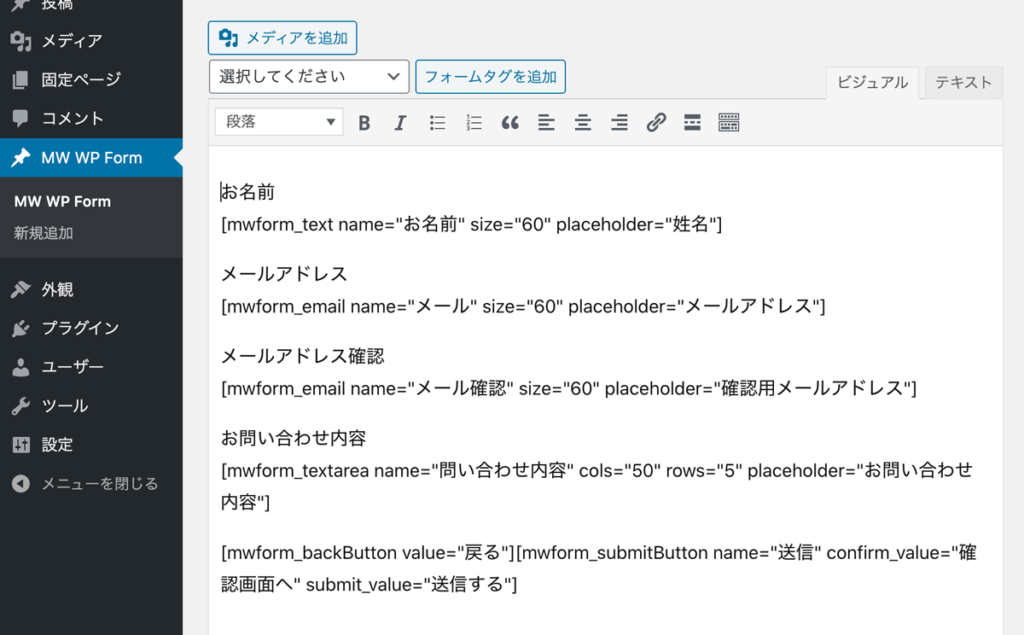Insert or edit a link
1024x635 pixels.
point(656,123)
